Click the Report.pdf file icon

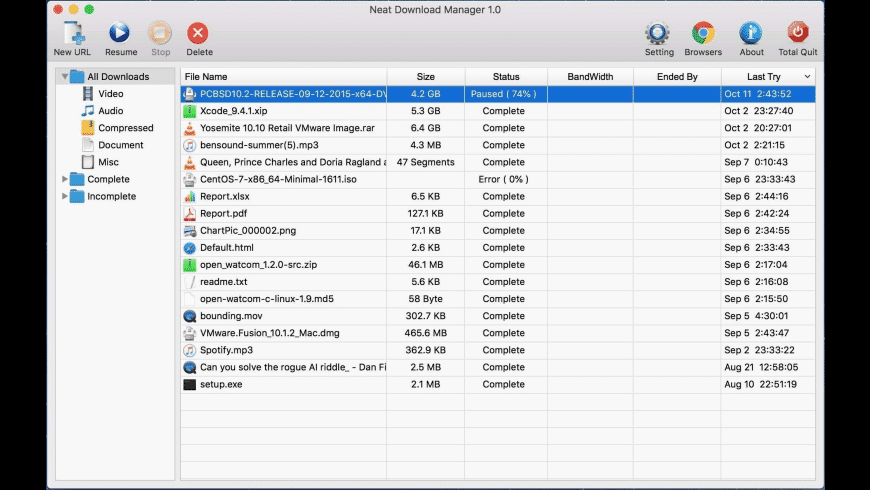pos(190,214)
